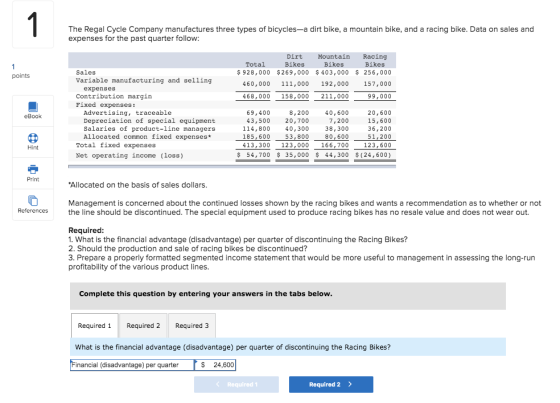Image resolution: width=560 pixels, height=403 pixels.
Task: Open the Financial (disadvantage) per quarter dropdown
Action: (x=132, y=365)
